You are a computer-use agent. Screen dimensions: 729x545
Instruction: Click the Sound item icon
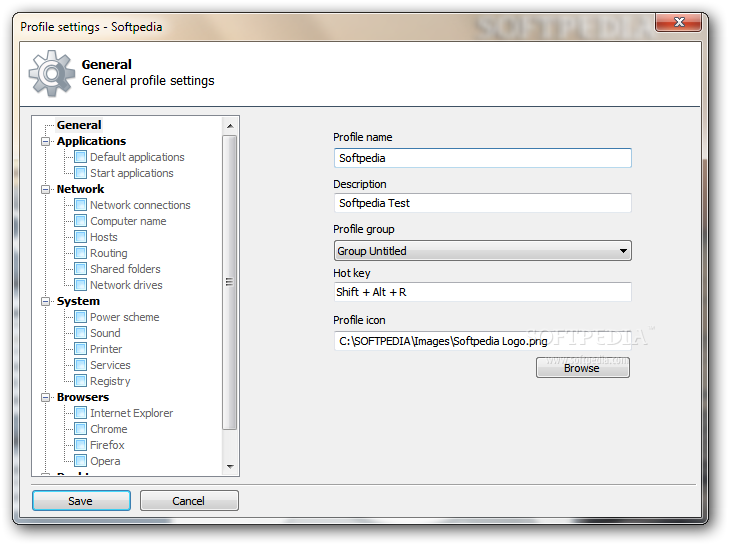coord(80,333)
